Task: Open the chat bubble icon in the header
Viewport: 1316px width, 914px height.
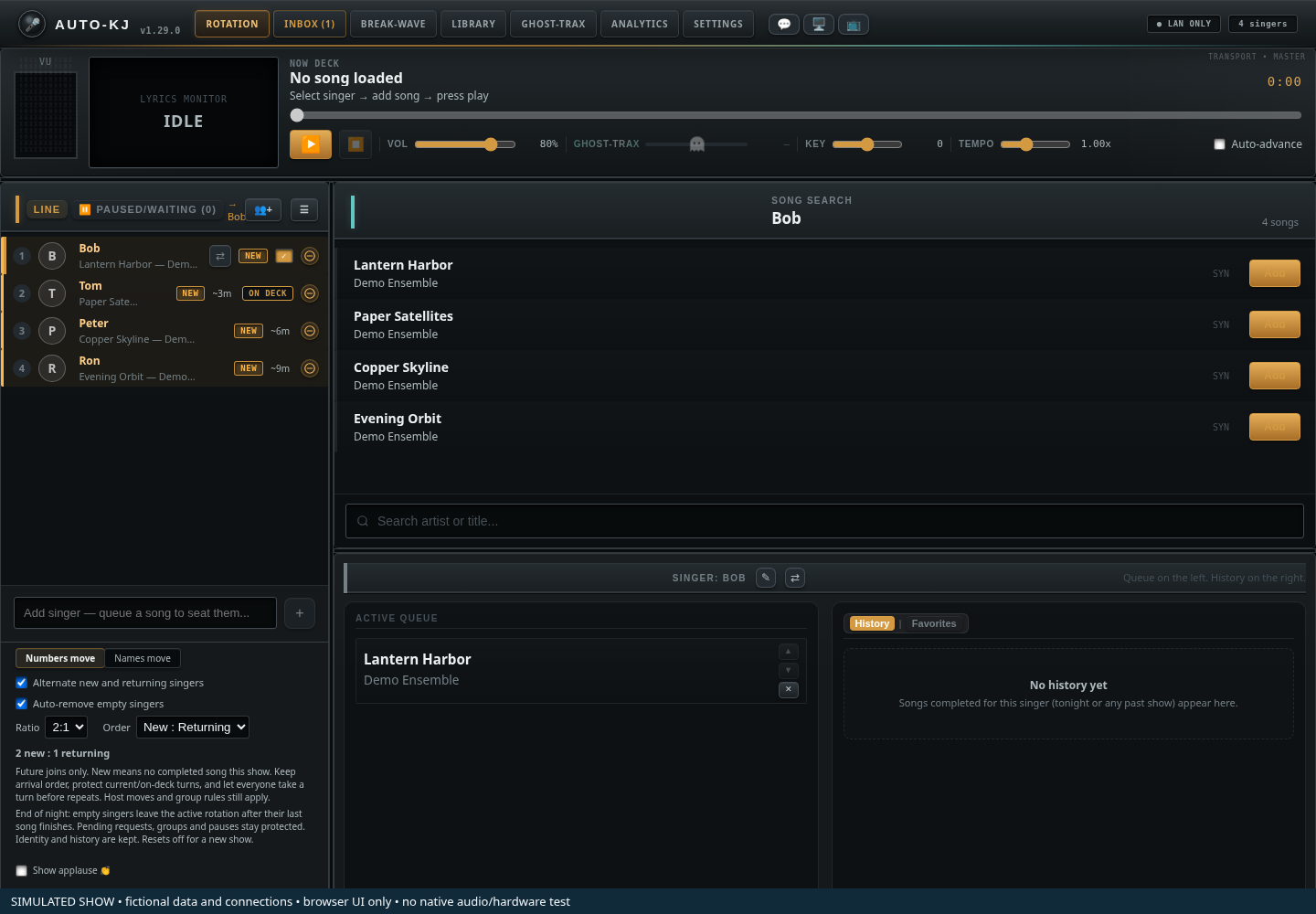Action: pyautogui.click(x=784, y=25)
